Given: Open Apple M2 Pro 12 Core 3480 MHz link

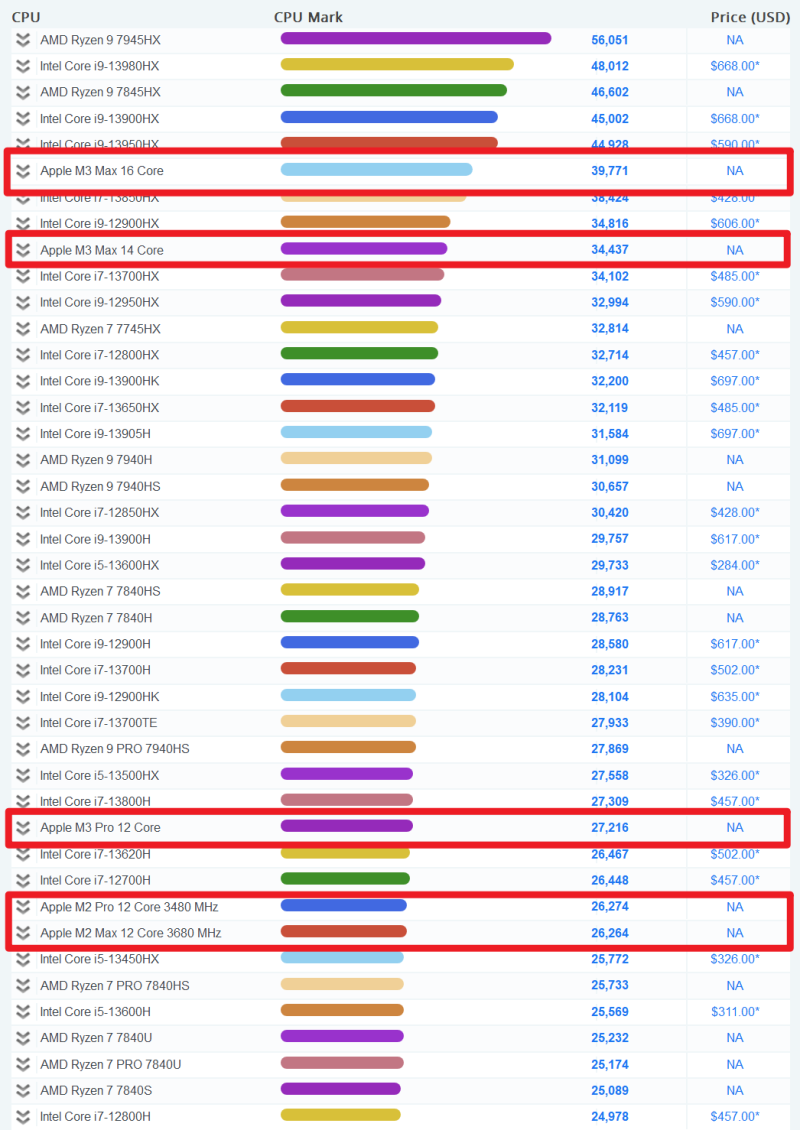Looking at the screenshot, I should point(129,907).
